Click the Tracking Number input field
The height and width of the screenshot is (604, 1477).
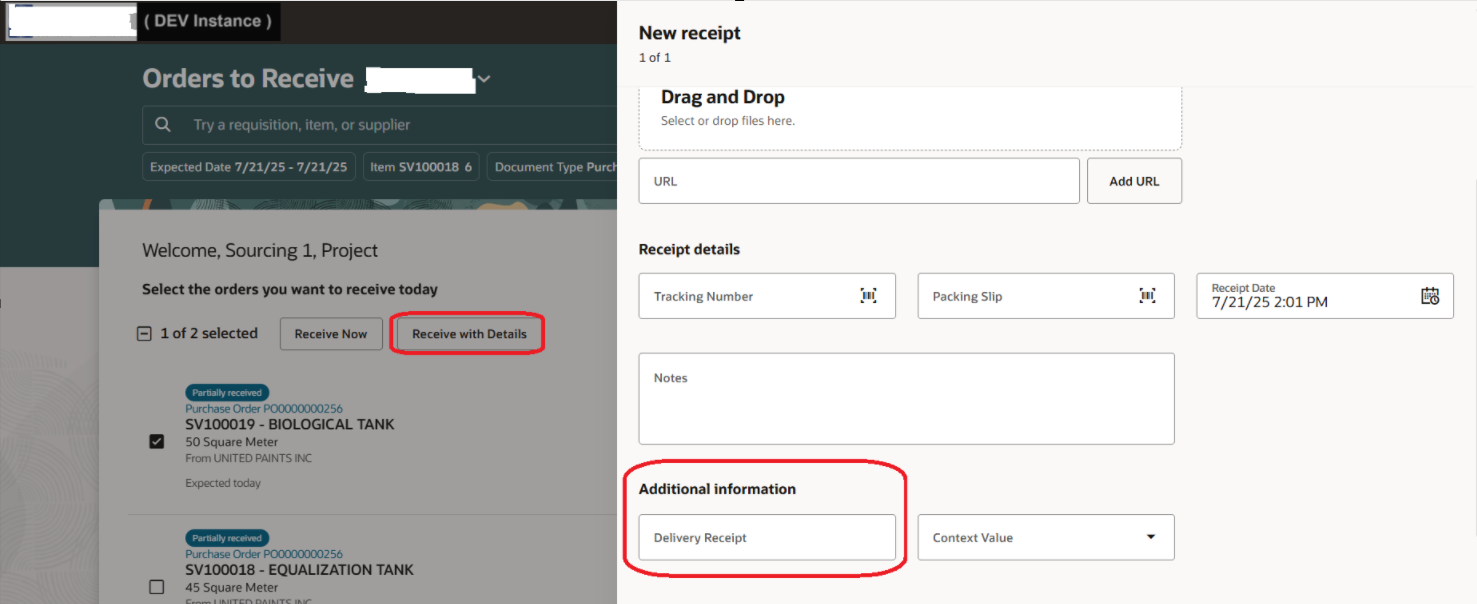point(767,296)
